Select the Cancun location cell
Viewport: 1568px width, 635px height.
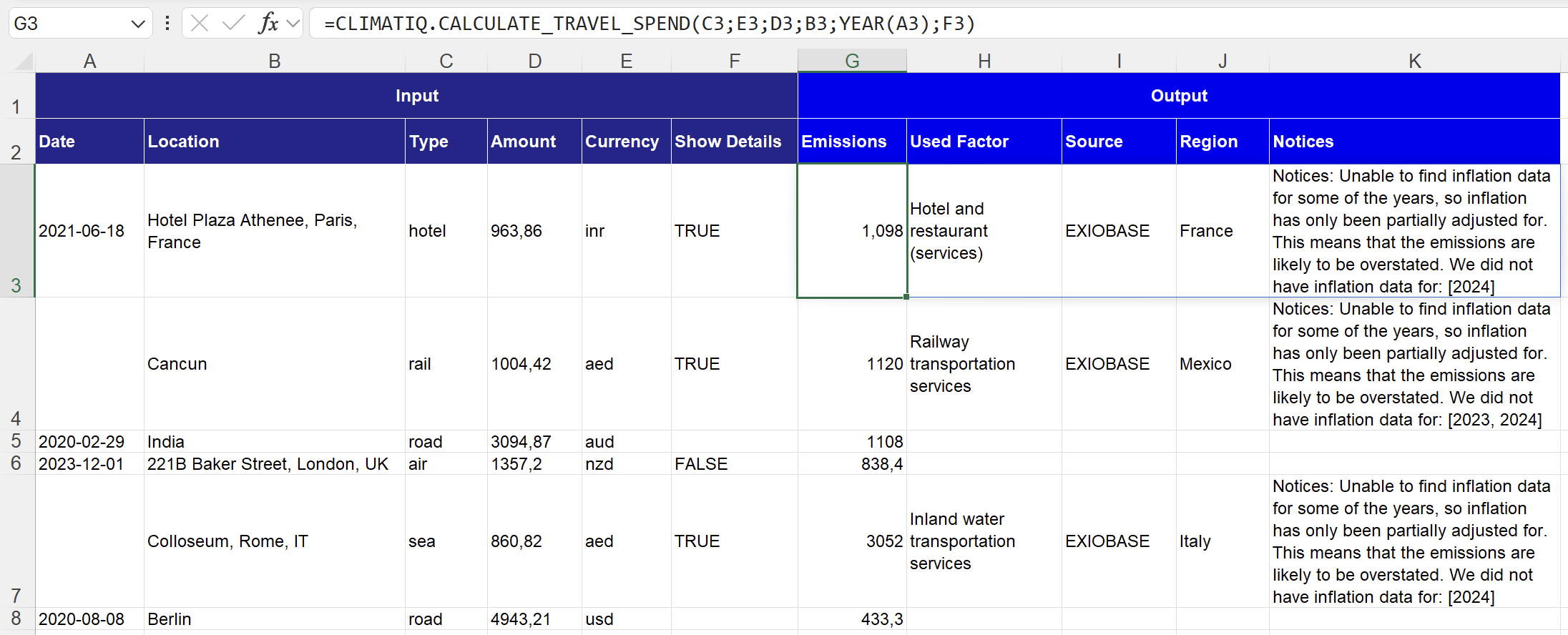275,364
